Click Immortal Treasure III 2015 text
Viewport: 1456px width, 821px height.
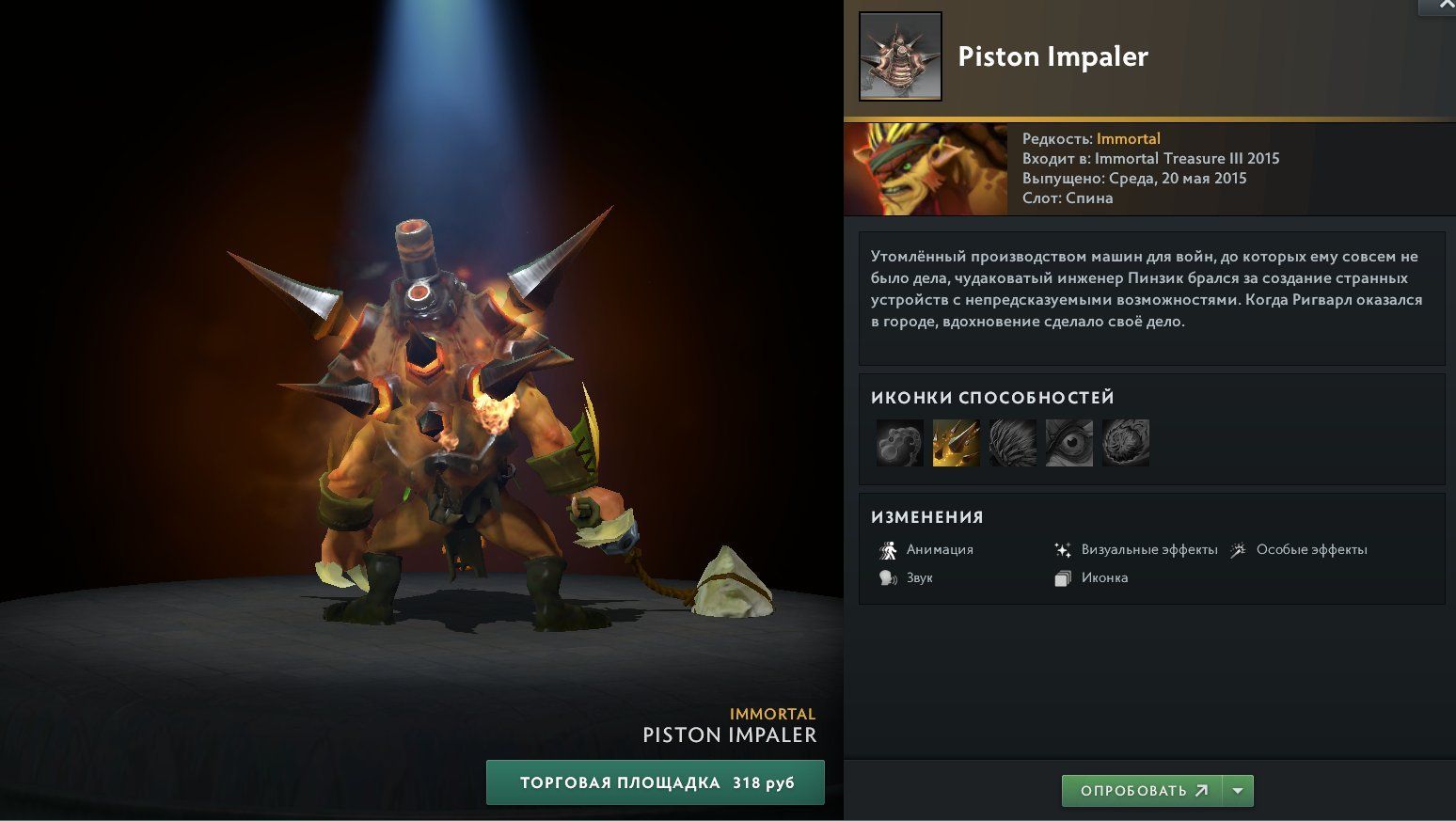(x=1187, y=158)
